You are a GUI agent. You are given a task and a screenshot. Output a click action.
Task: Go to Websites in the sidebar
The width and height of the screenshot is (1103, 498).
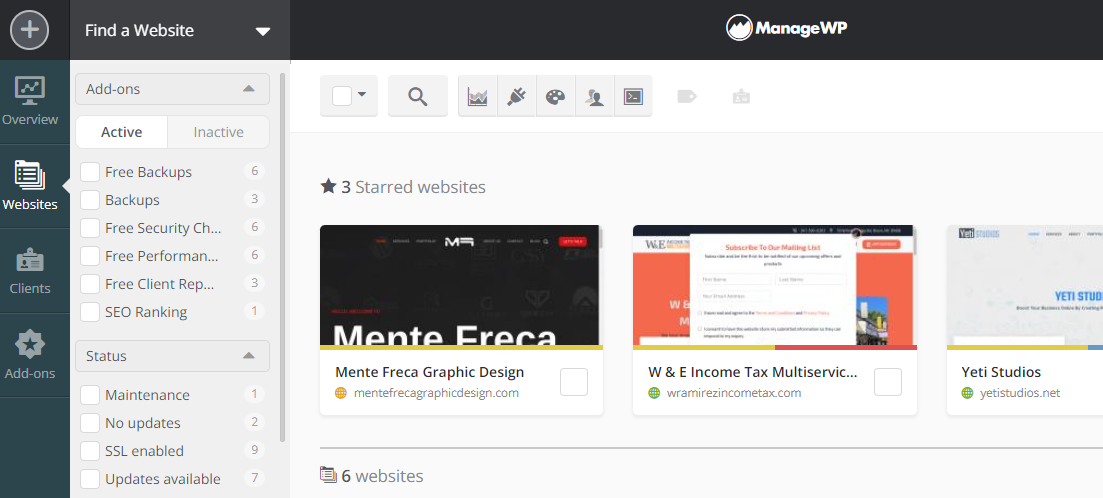pyautogui.click(x=30, y=186)
